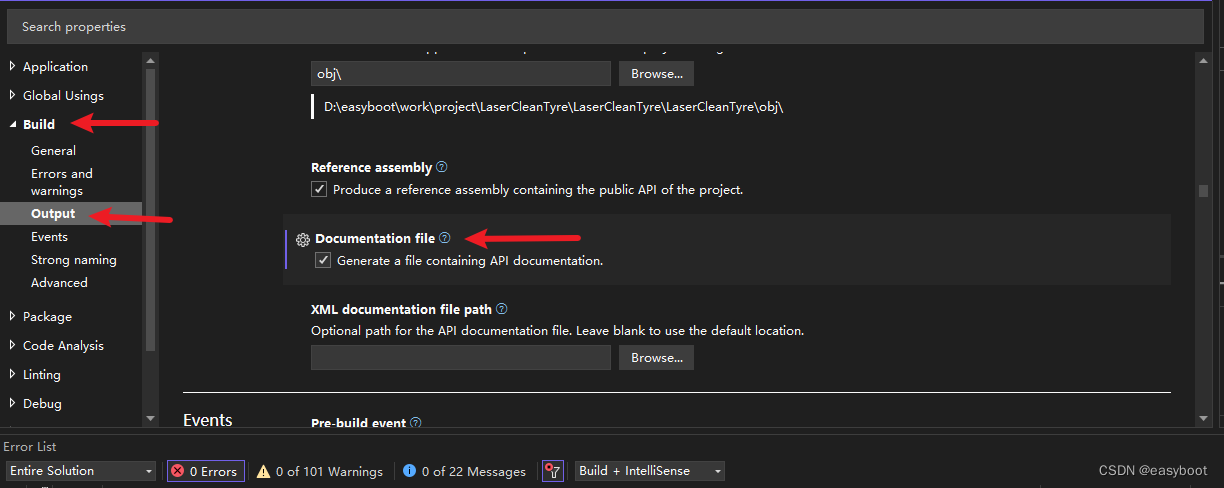Uncheck Generate a file containing API documentation

tap(323, 260)
